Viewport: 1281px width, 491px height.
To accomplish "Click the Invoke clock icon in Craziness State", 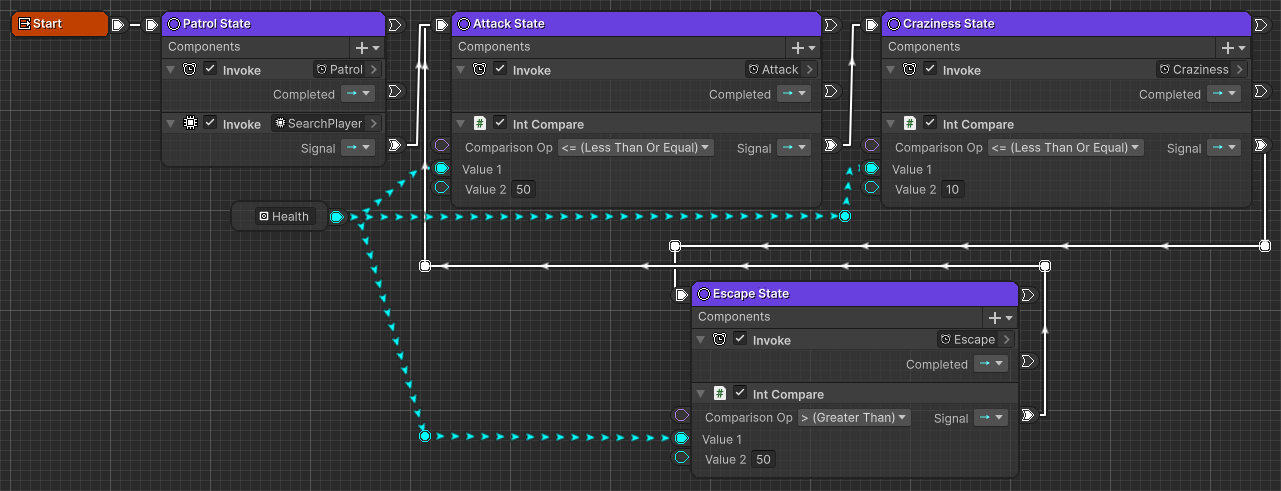I will coord(910,70).
